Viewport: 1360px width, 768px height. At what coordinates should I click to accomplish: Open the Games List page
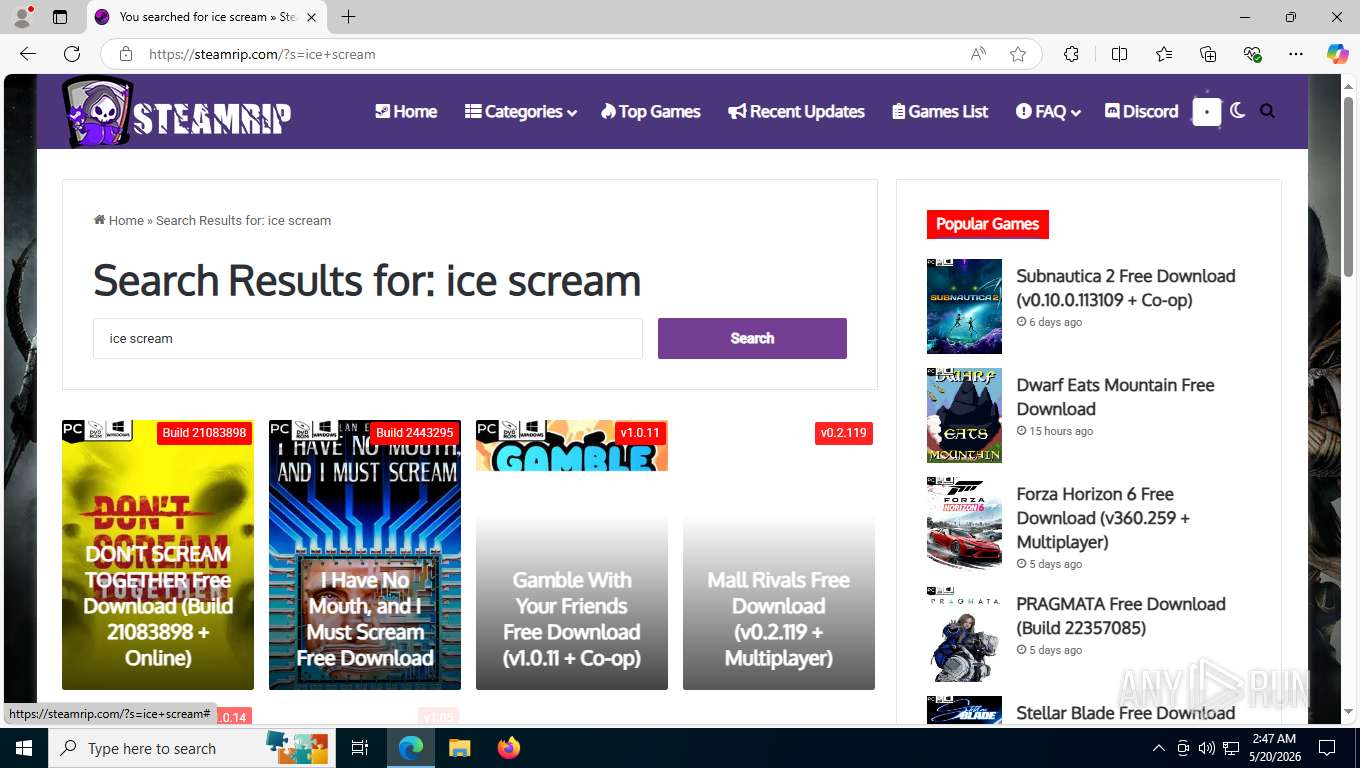click(940, 111)
